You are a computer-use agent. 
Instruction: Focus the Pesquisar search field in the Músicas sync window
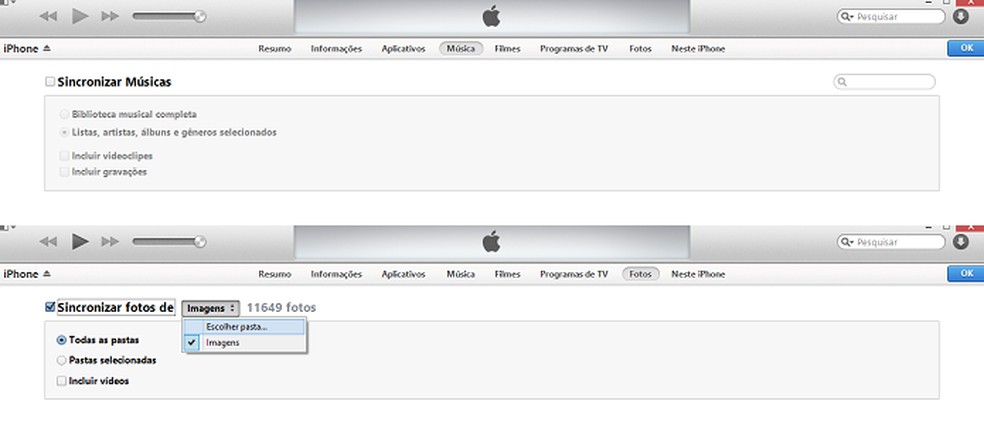tap(891, 17)
